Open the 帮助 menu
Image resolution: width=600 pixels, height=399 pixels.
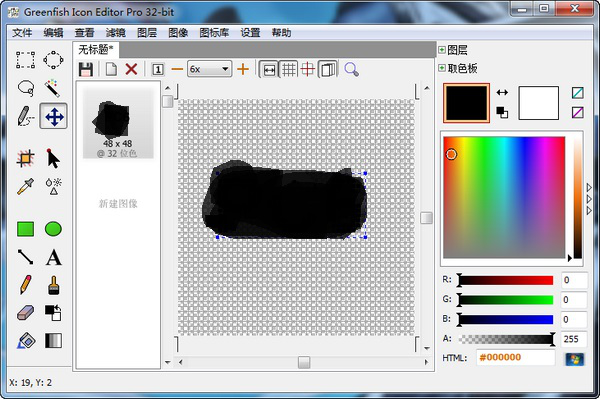pyautogui.click(x=281, y=33)
